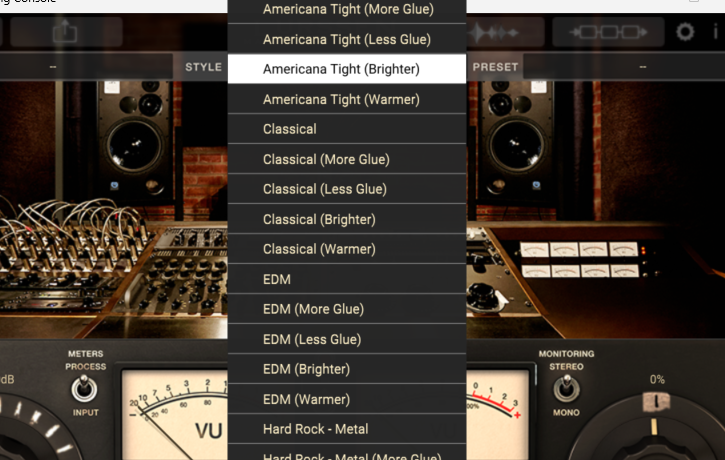The image size is (725, 460).
Task: Click the export/share icon in top toolbar
Action: click(x=66, y=32)
